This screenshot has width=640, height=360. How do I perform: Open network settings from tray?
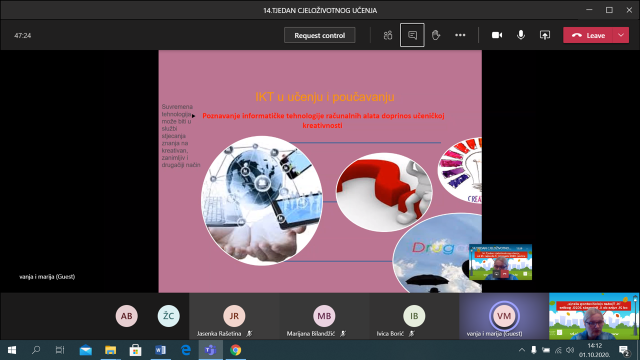558,350
